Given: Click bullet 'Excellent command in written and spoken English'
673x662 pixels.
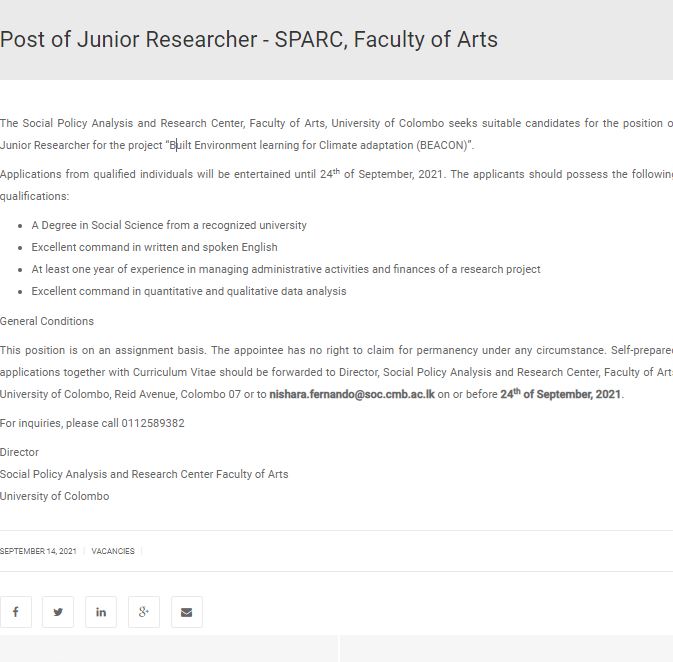Looking at the screenshot, I should tap(155, 247).
